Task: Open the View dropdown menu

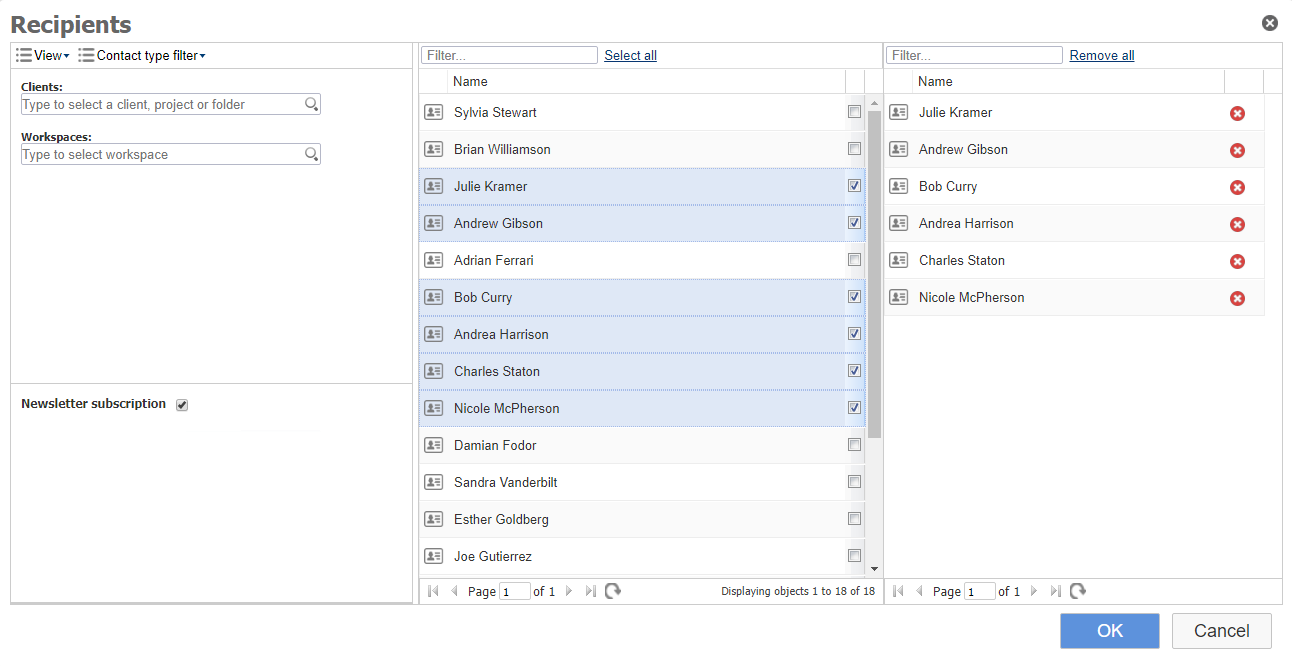Action: [43, 56]
